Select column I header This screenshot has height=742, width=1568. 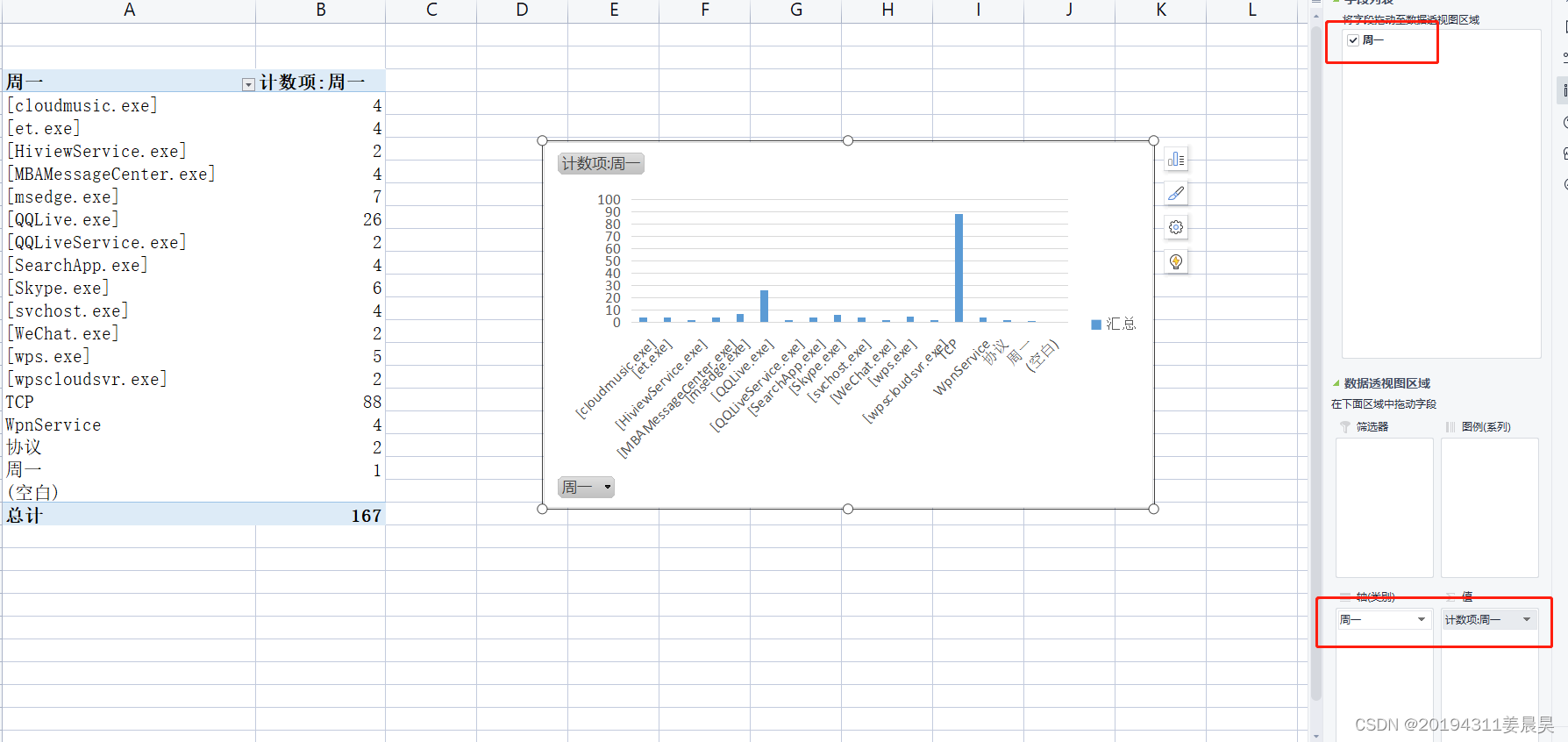[978, 10]
